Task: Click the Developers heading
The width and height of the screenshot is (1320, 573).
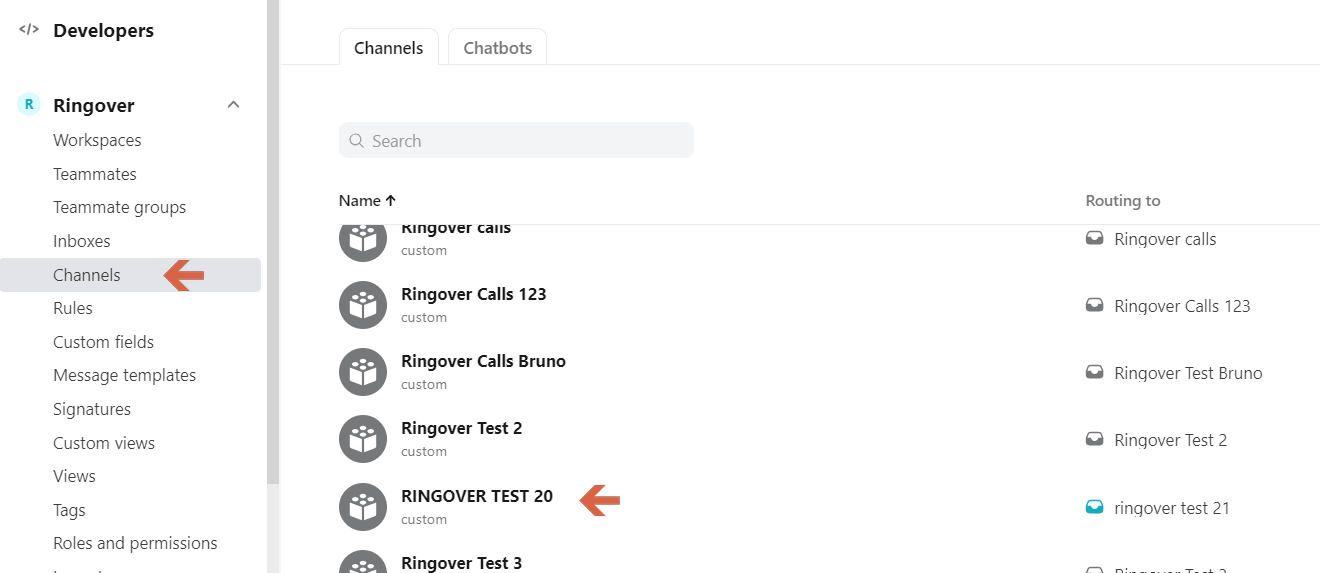Action: point(104,30)
